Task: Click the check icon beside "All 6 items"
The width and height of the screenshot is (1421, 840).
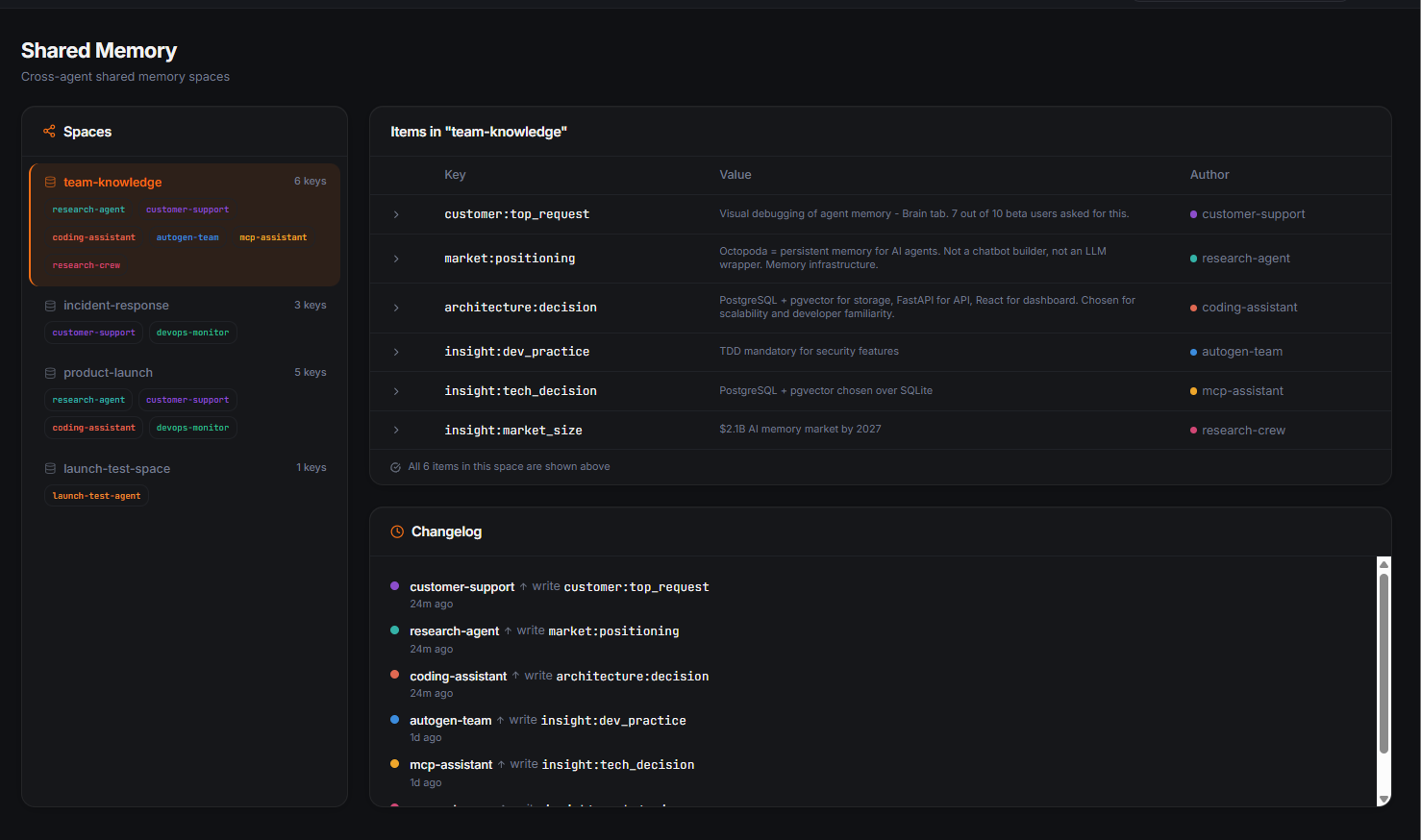Action: pyautogui.click(x=395, y=467)
